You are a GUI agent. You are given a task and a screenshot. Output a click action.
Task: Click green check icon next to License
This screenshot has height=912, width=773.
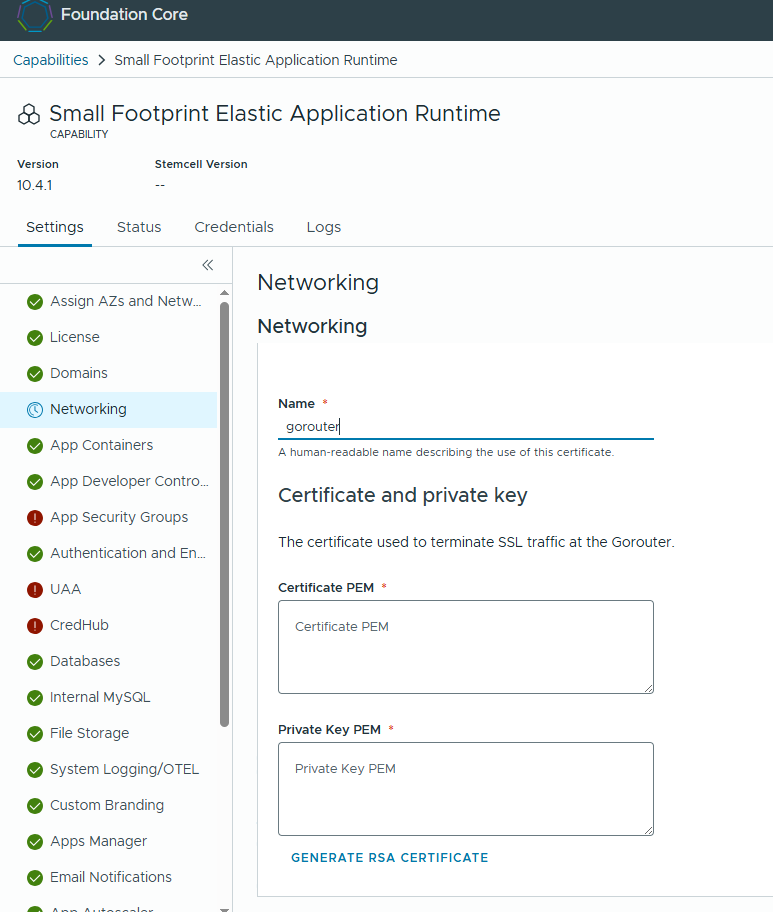(x=35, y=338)
